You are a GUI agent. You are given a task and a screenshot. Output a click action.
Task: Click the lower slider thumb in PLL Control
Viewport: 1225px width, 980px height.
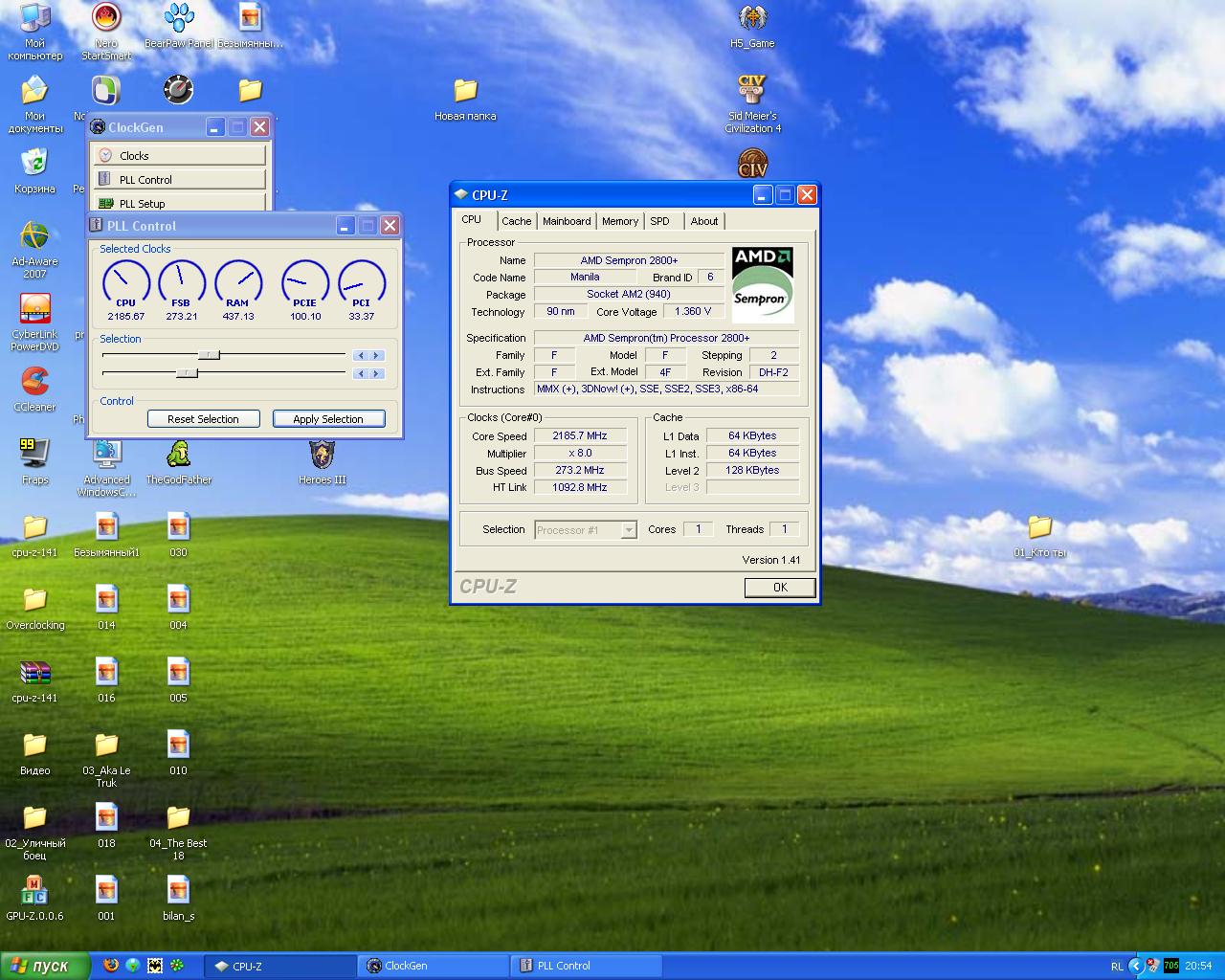(x=187, y=373)
